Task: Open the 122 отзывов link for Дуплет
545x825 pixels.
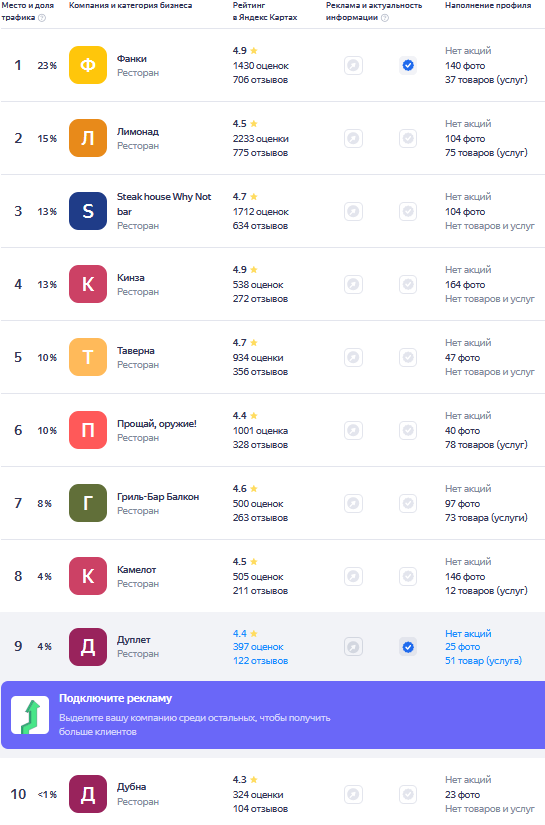Action: click(x=260, y=661)
